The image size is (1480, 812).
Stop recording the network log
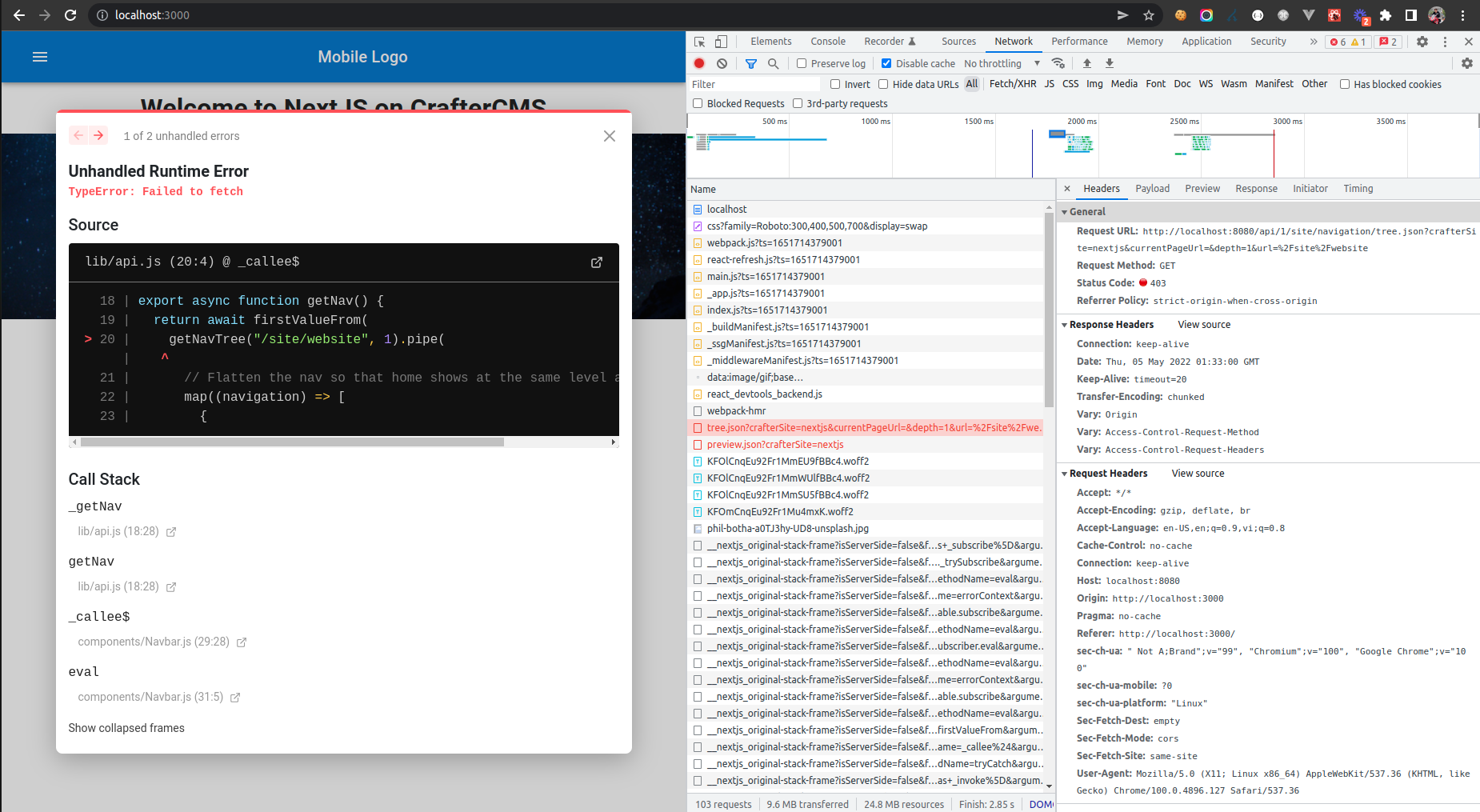coord(699,63)
